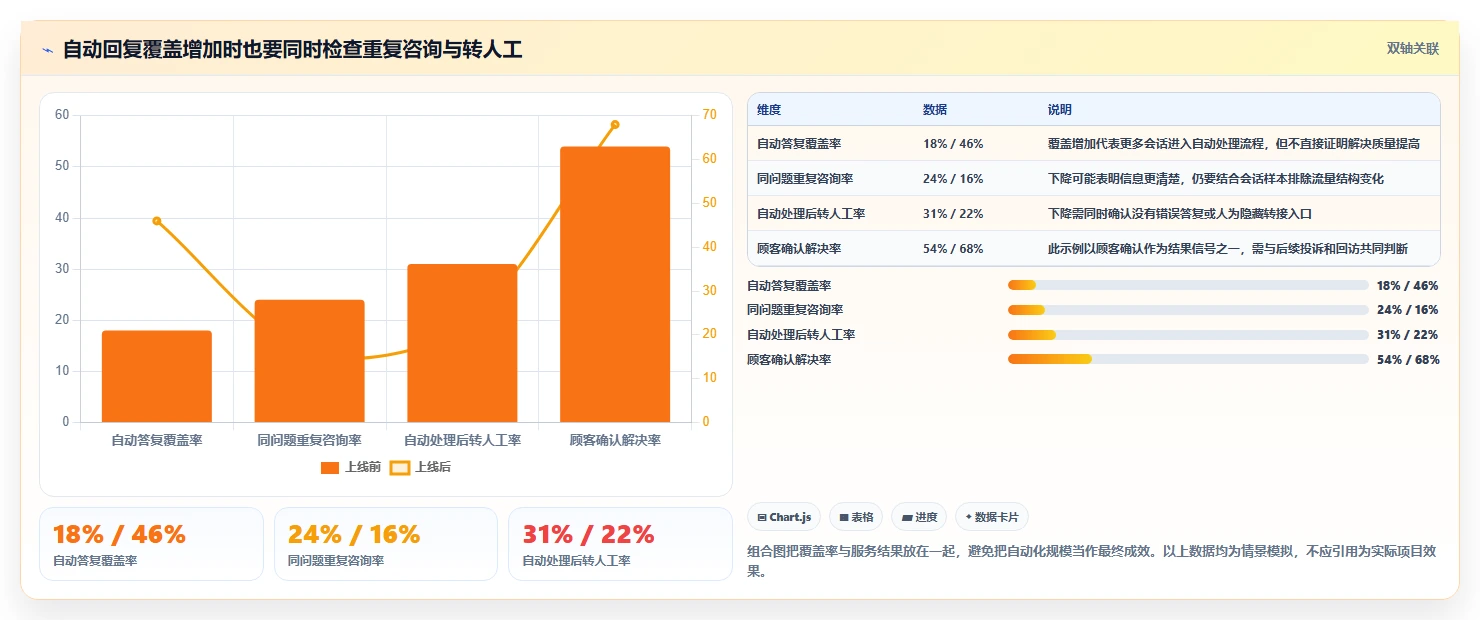
Task: Click 24% / 16% value beside progress bar
Action: click(1408, 310)
